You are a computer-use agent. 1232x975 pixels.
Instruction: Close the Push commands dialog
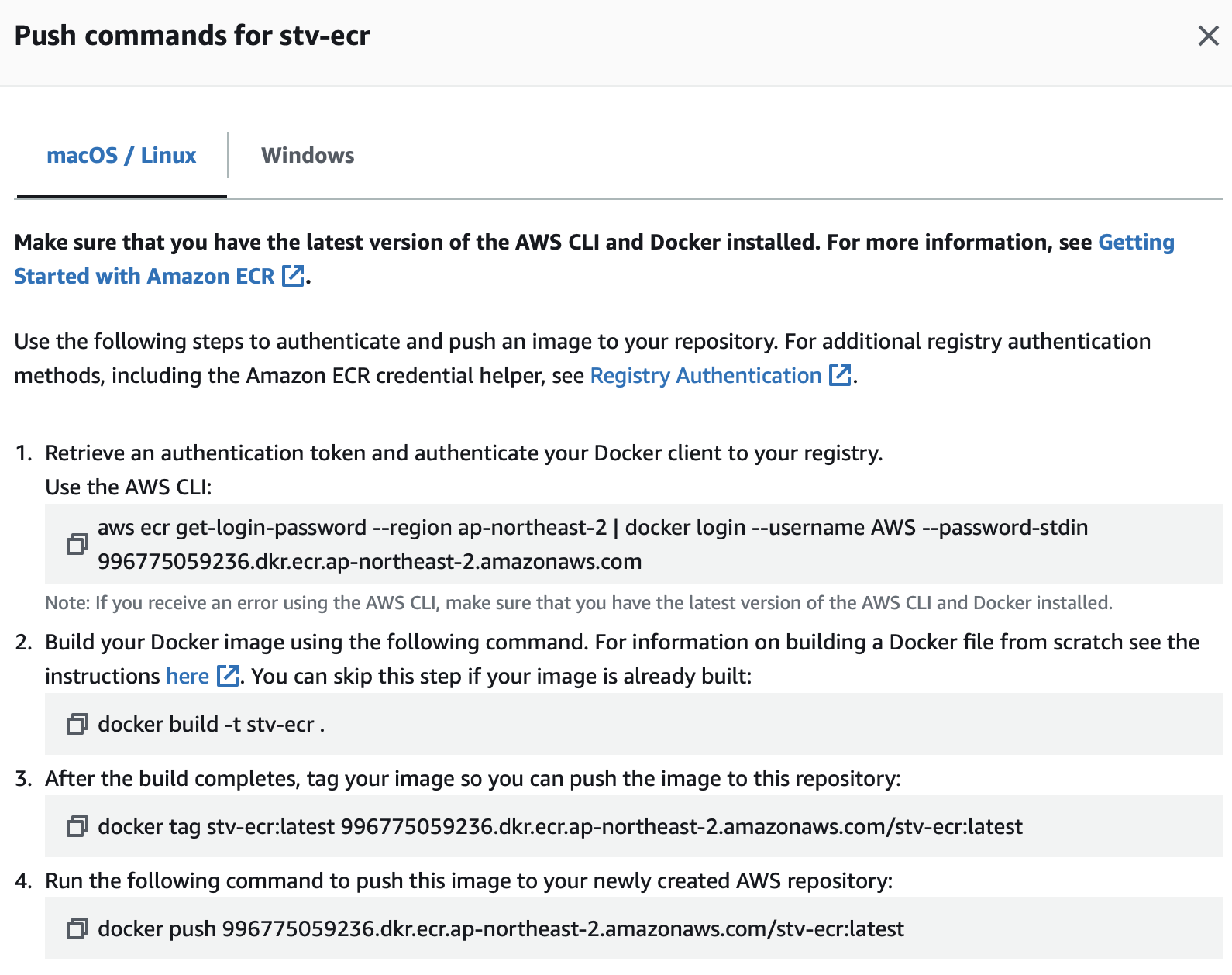1208,36
